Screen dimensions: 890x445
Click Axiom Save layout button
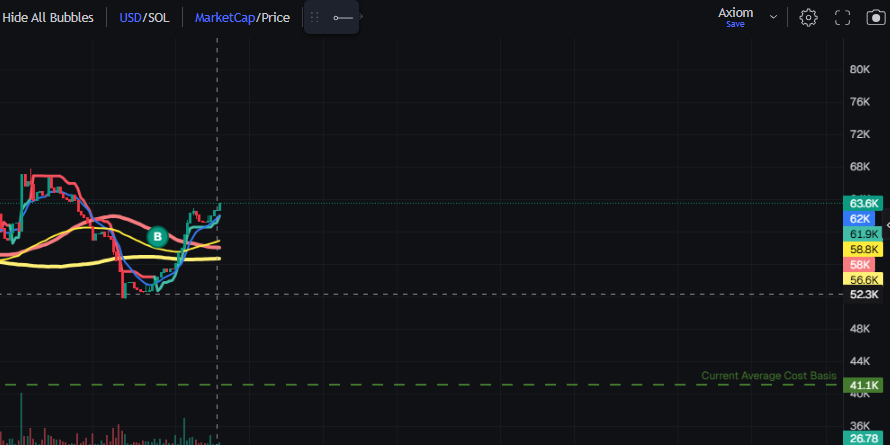tap(736, 17)
